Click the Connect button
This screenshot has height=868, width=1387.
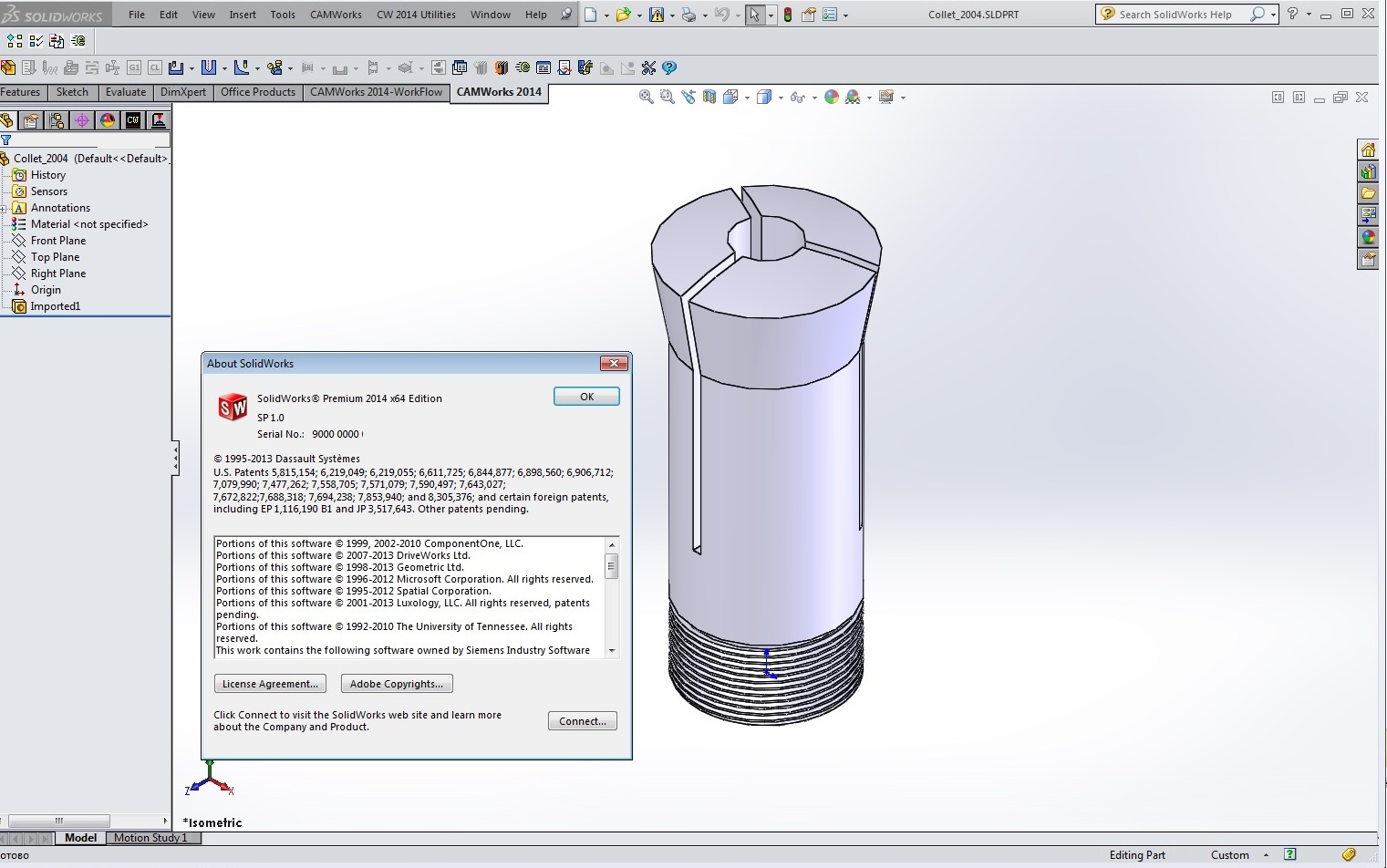click(x=583, y=721)
